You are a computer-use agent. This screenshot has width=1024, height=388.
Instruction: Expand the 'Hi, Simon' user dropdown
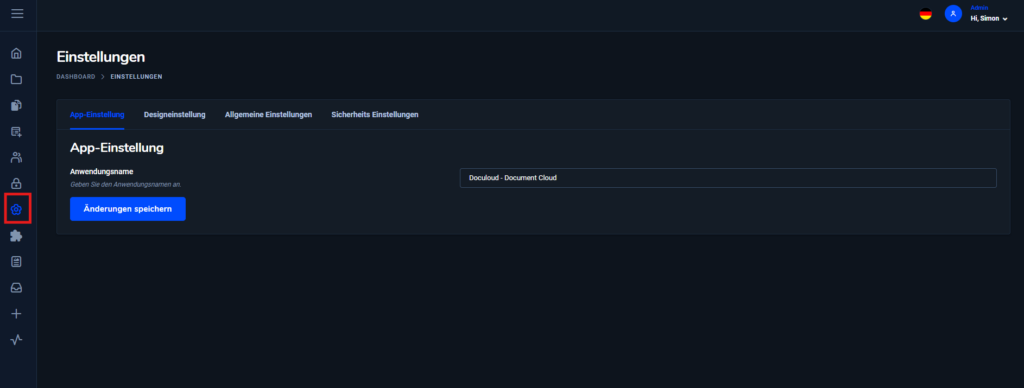989,18
